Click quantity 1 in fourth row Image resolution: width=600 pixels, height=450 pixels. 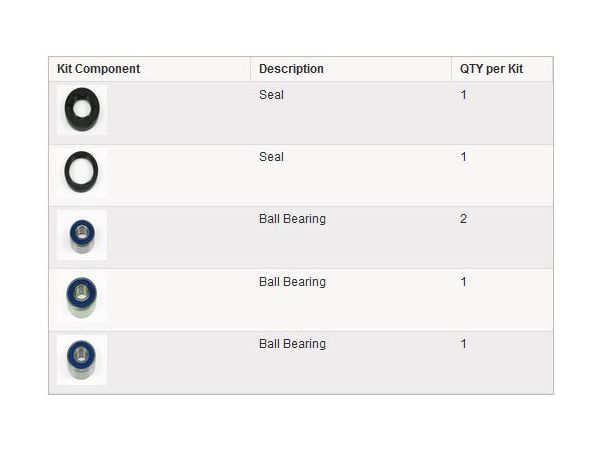pos(463,282)
